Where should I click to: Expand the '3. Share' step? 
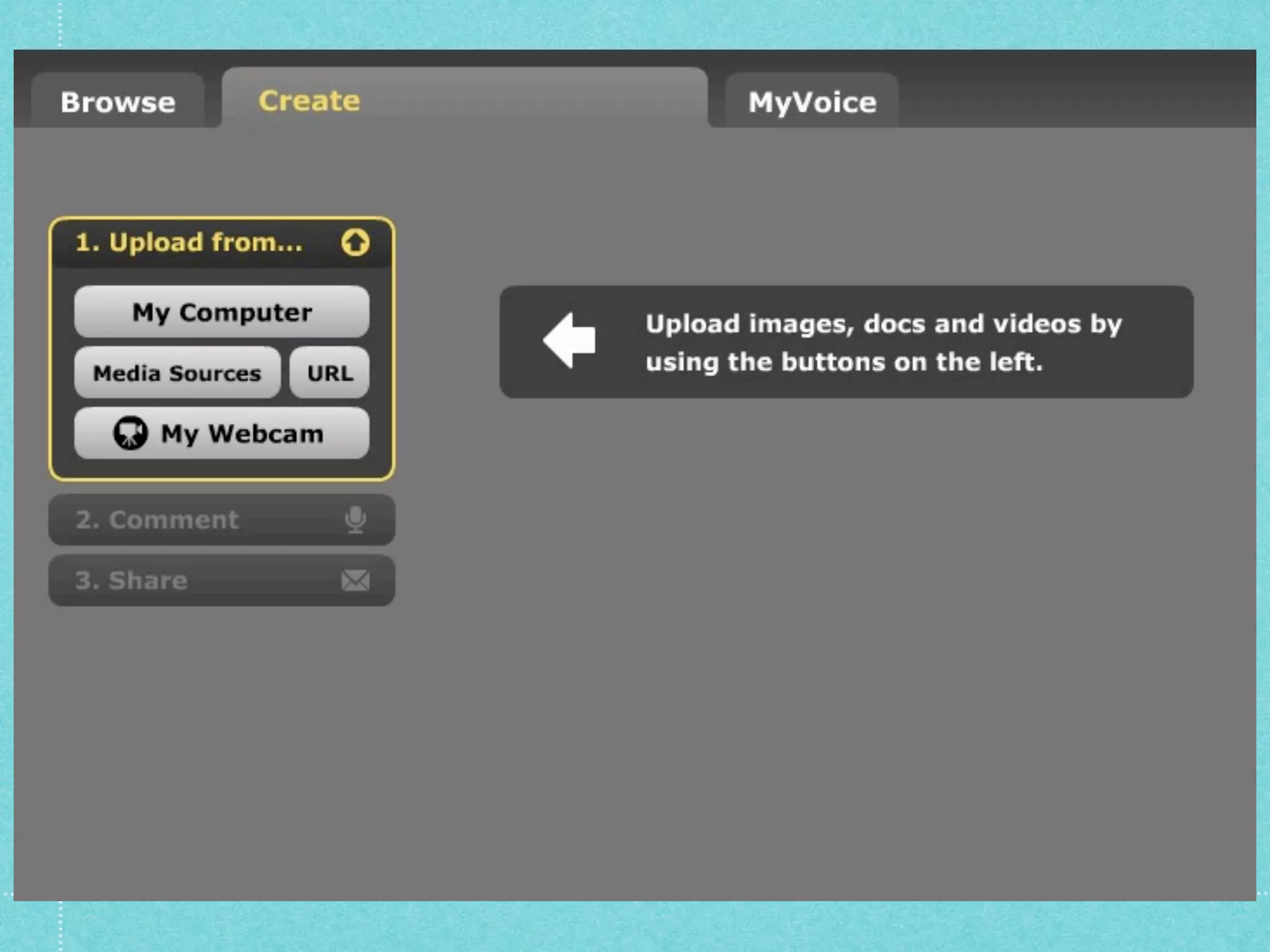pos(131,581)
